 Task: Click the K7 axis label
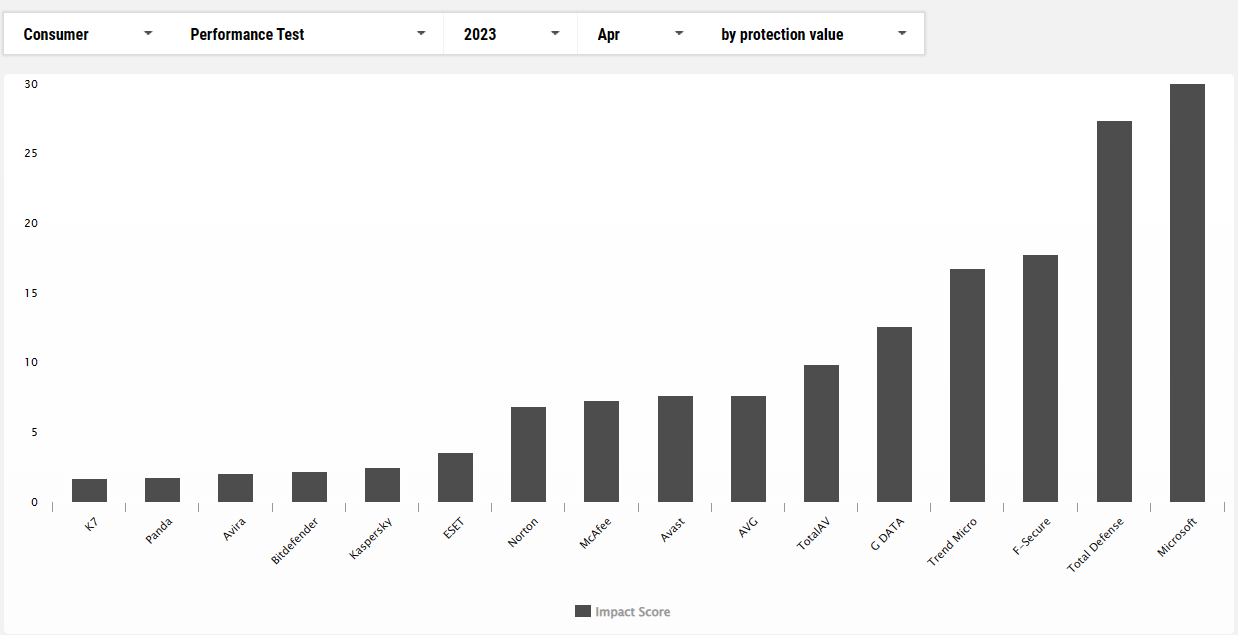[91, 523]
